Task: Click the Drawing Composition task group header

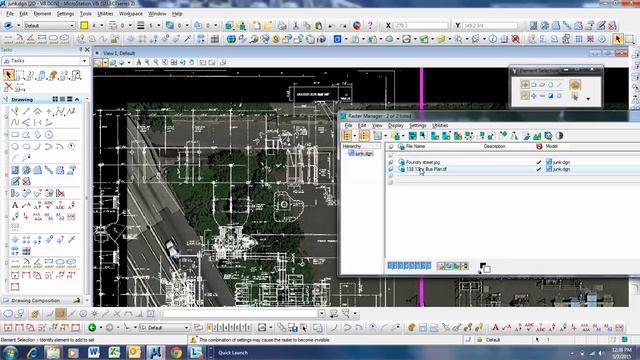Action: click(42, 301)
